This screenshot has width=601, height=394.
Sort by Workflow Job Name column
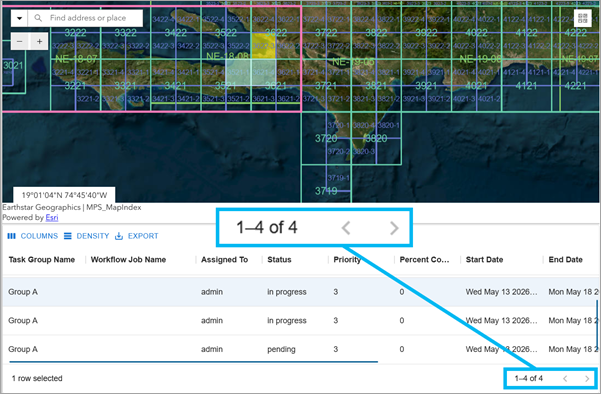[128, 260]
